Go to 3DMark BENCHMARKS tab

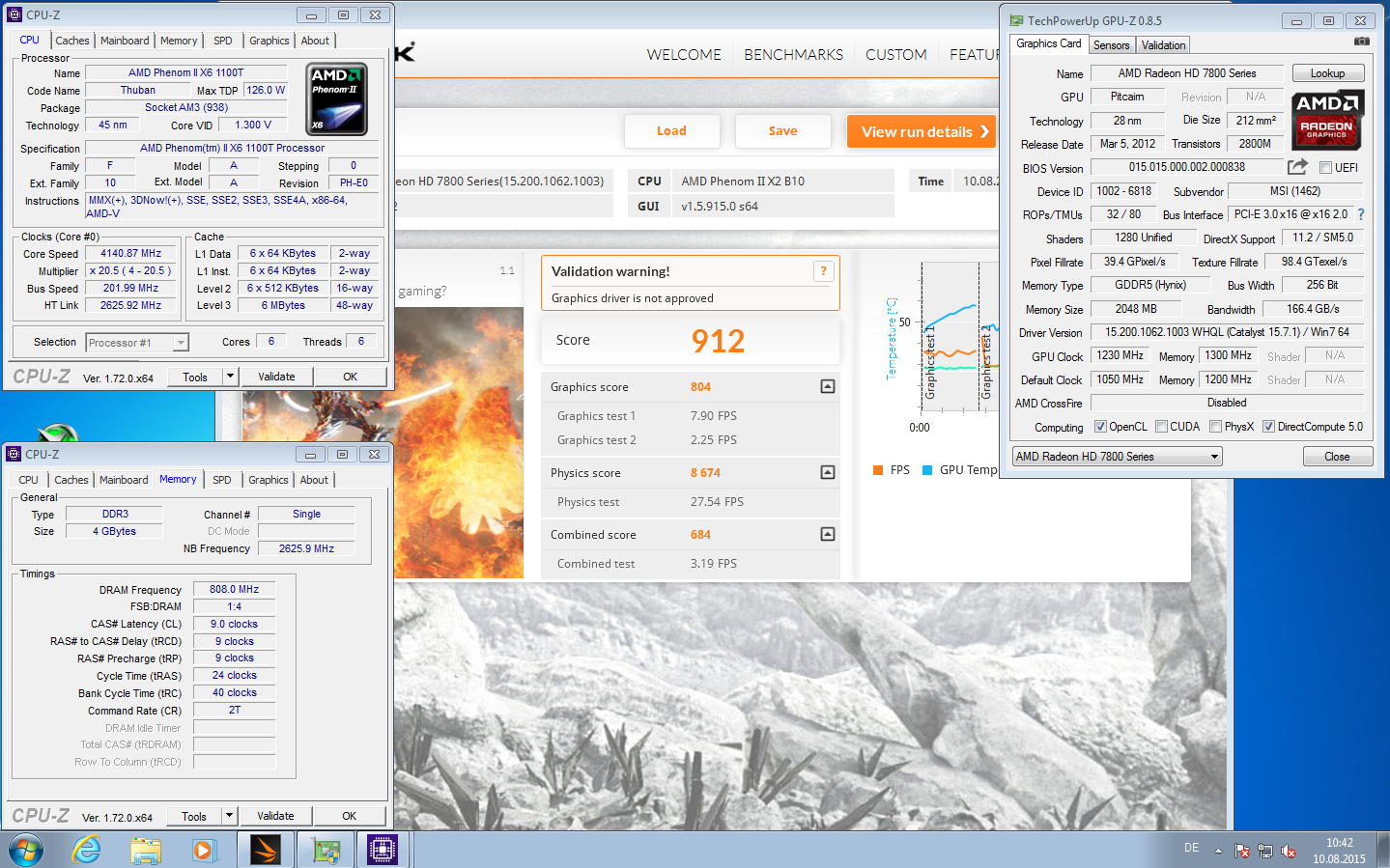pos(793,55)
